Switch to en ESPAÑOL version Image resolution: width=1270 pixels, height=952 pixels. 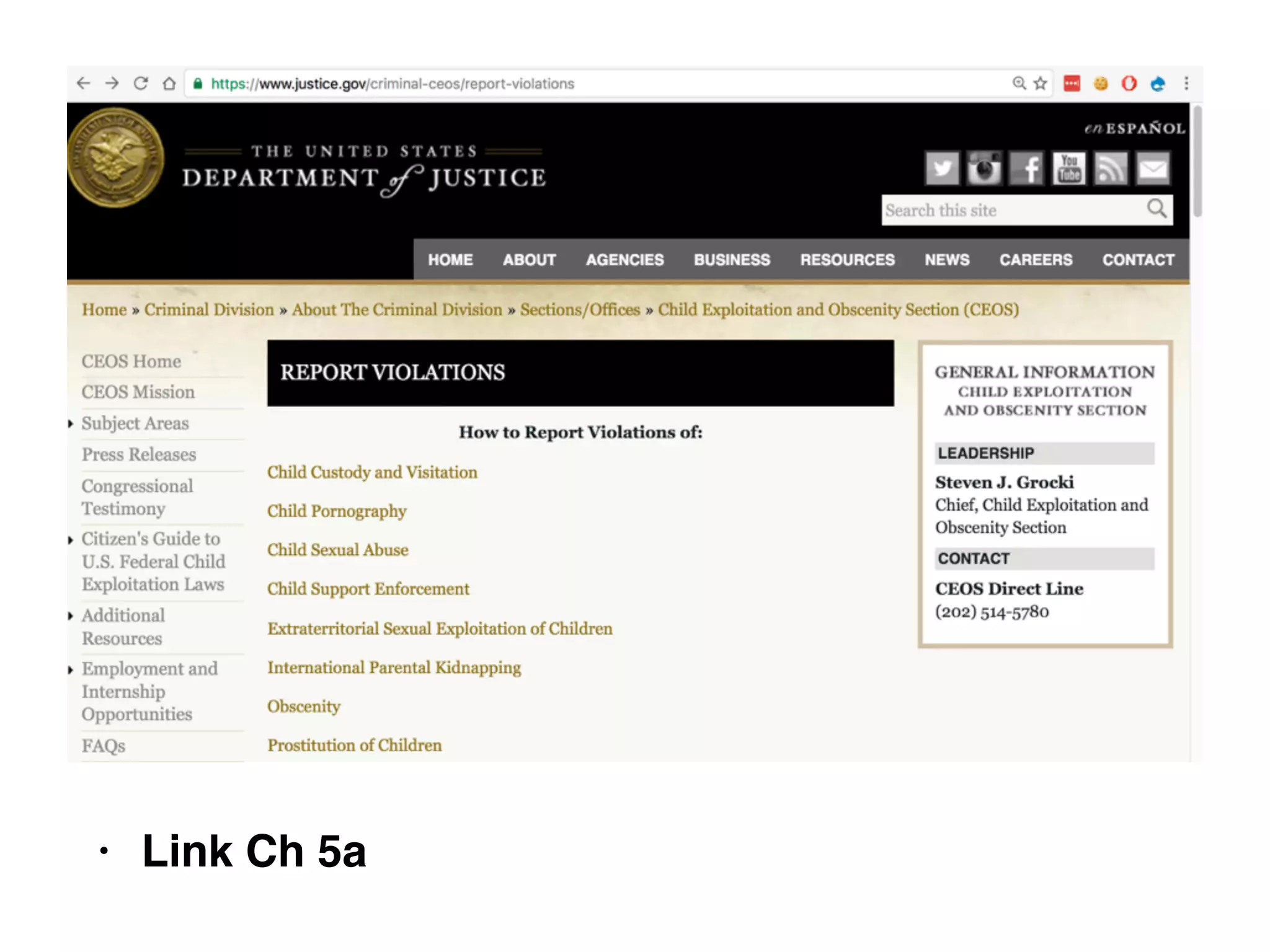(x=1134, y=128)
